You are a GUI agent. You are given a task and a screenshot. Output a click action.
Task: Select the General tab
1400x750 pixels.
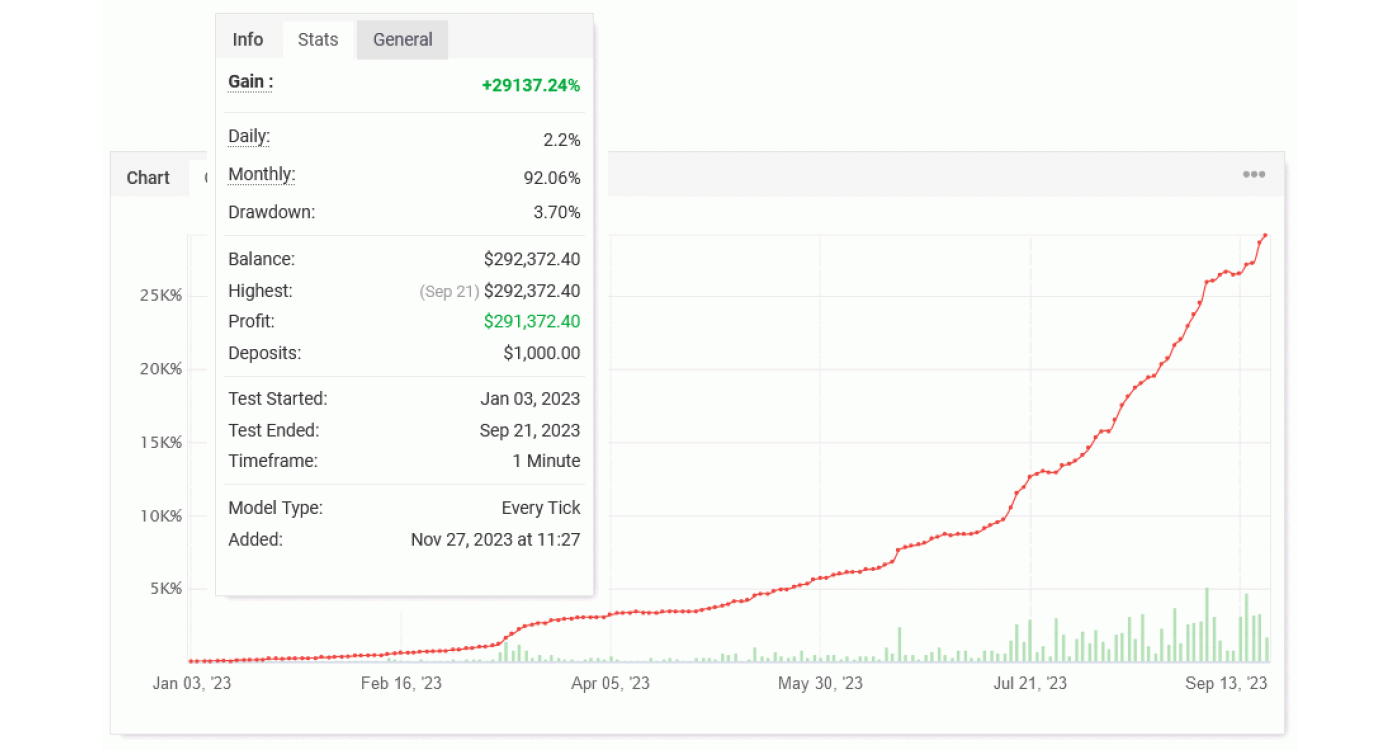pos(402,40)
